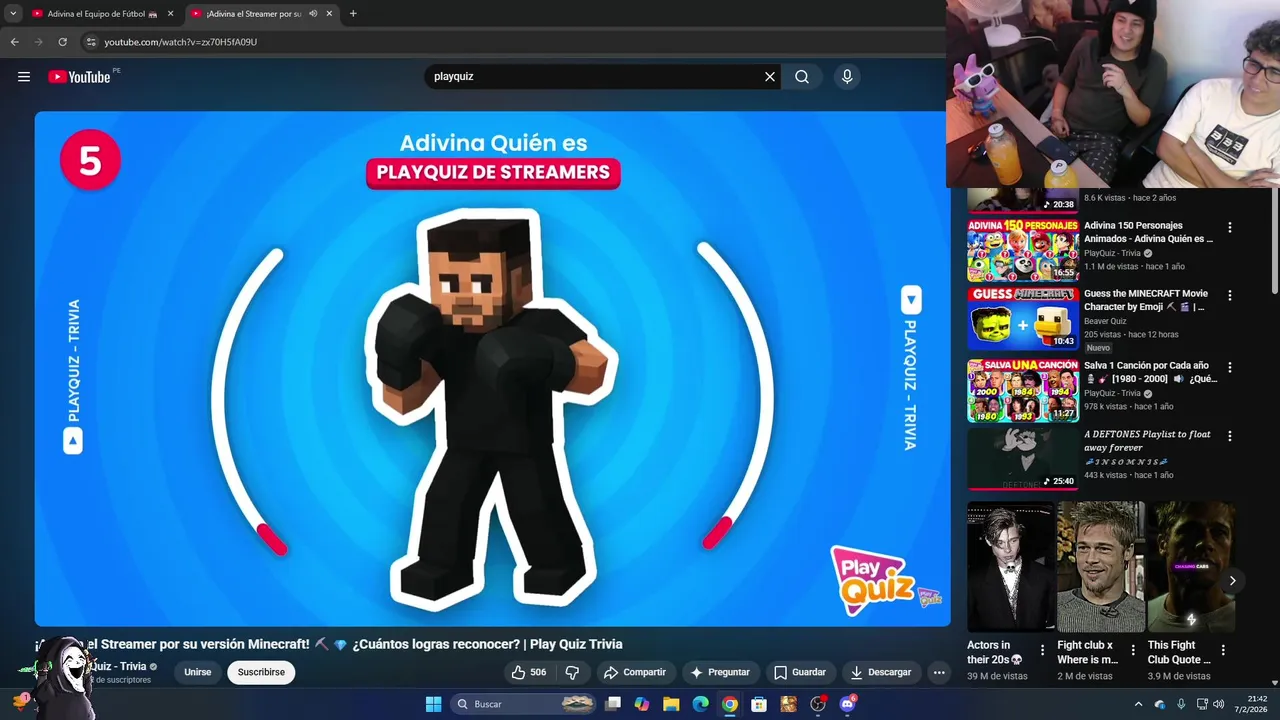Share the video using Compartir
The image size is (1280, 720).
pos(635,672)
